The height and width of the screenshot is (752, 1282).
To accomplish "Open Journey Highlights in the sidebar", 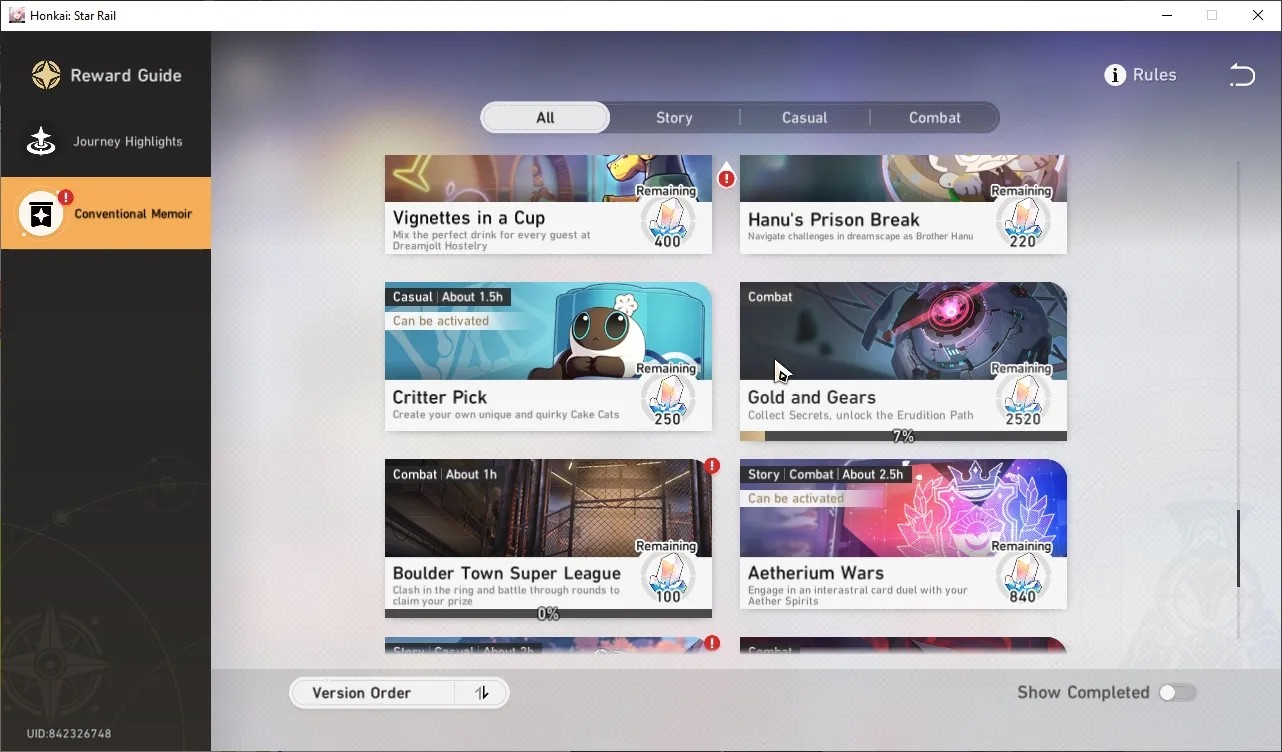I will [x=106, y=142].
